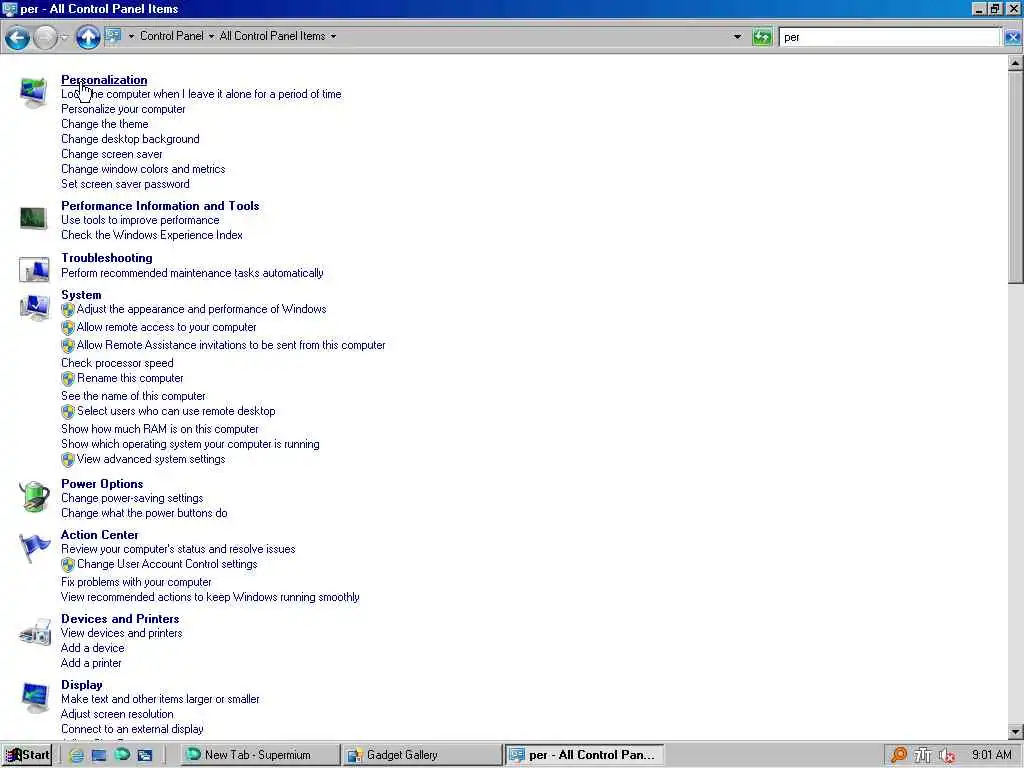
Task: Go back with the Back arrow button
Action: tap(17, 37)
